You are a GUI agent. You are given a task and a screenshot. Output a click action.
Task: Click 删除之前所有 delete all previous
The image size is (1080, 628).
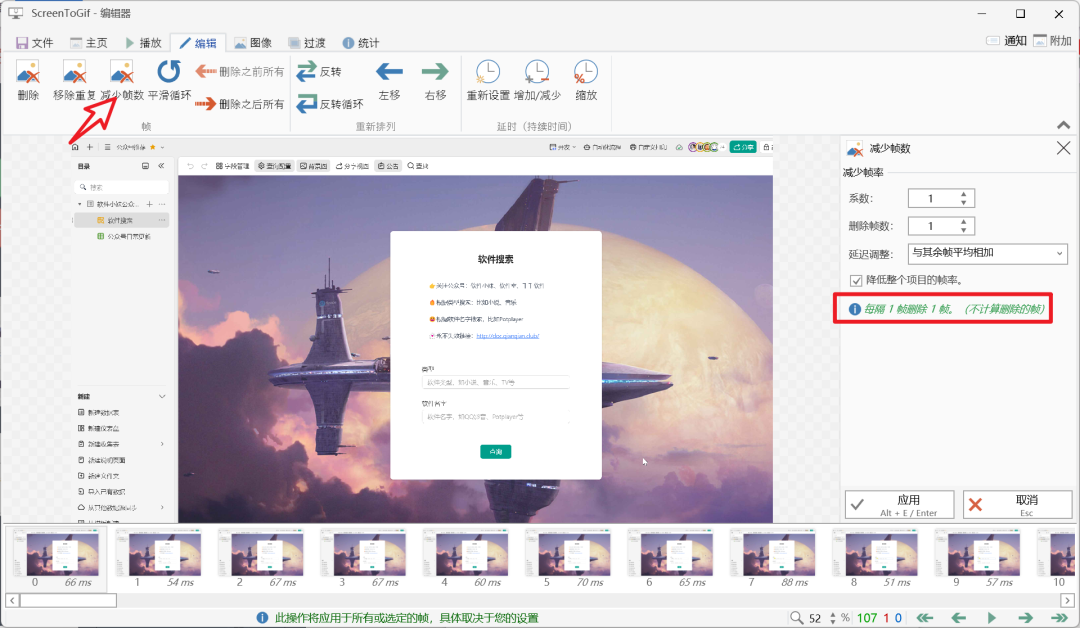coord(240,72)
